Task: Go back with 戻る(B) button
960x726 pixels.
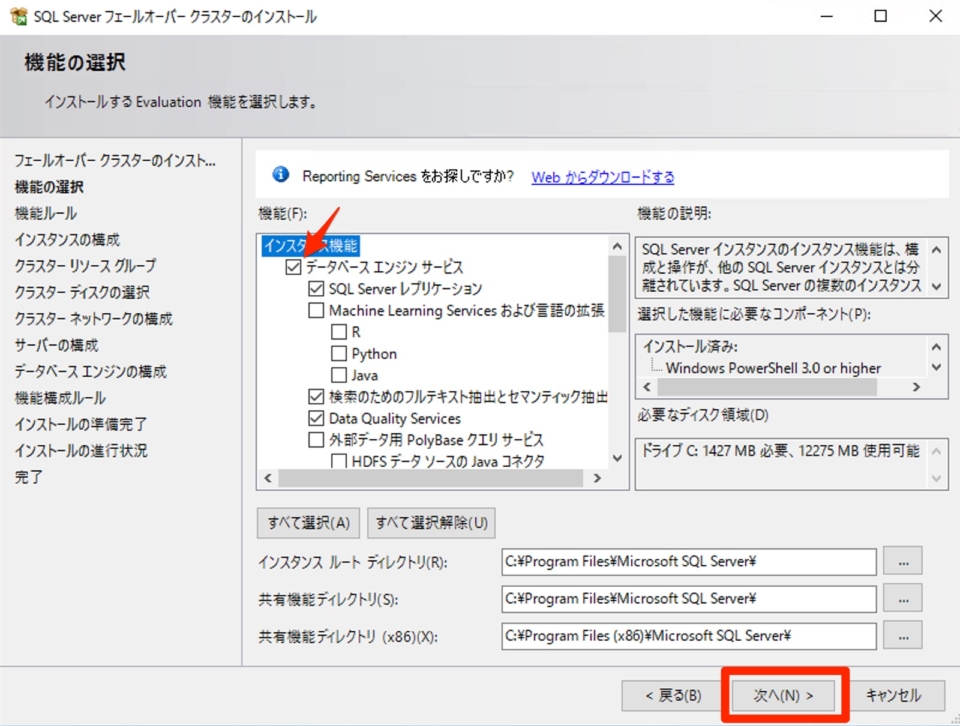Action: pos(673,695)
